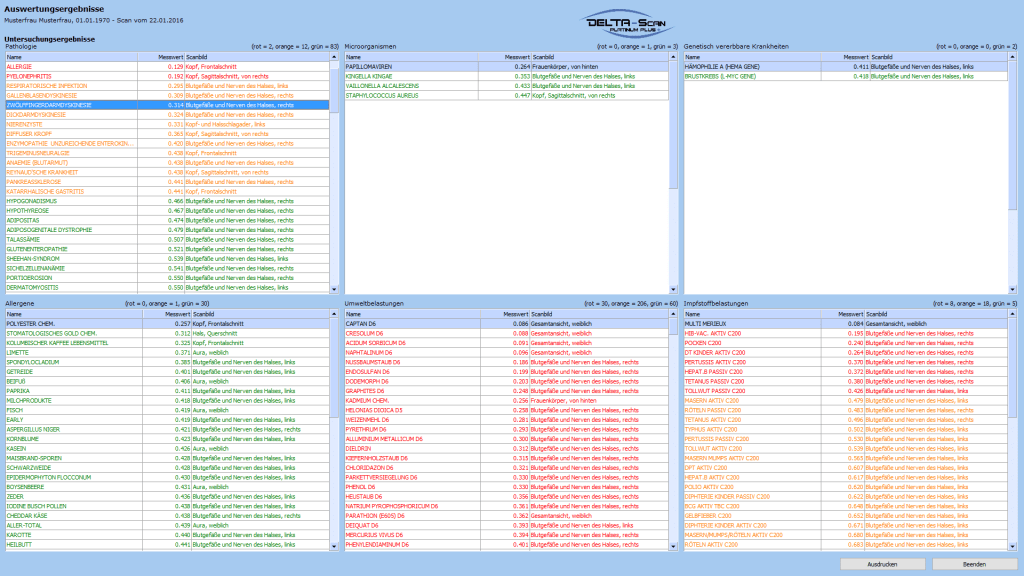Screen dimensions: 1024x576
Task: Click scroll-up arrow in Impfstoffbelastungen table
Action: [1013, 315]
